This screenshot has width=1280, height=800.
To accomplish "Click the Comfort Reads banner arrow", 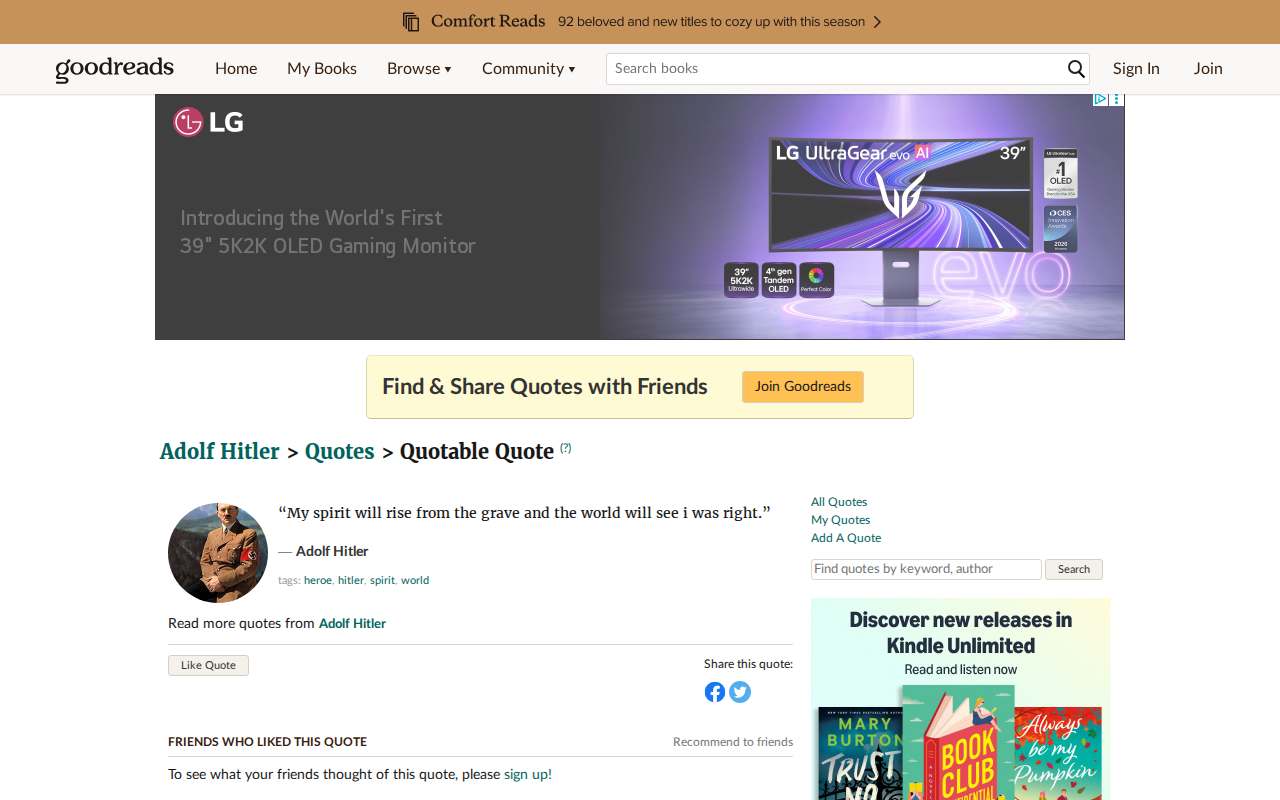I will point(877,22).
